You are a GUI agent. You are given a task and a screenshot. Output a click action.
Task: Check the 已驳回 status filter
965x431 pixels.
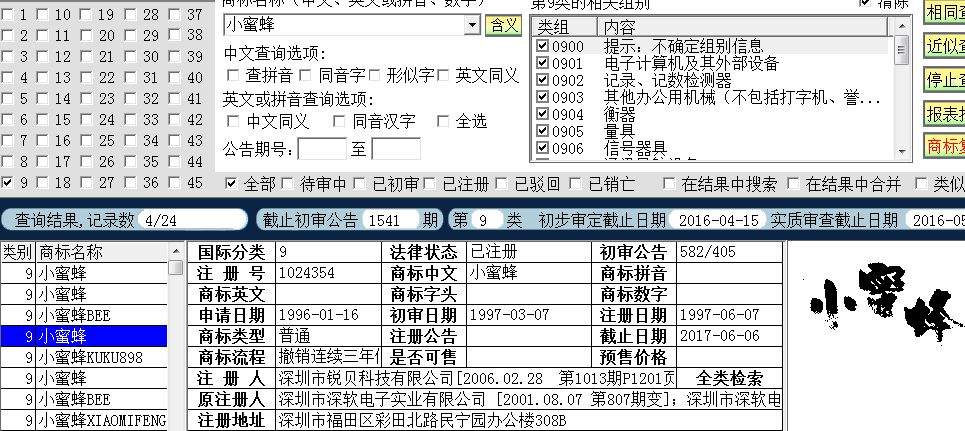[502, 183]
